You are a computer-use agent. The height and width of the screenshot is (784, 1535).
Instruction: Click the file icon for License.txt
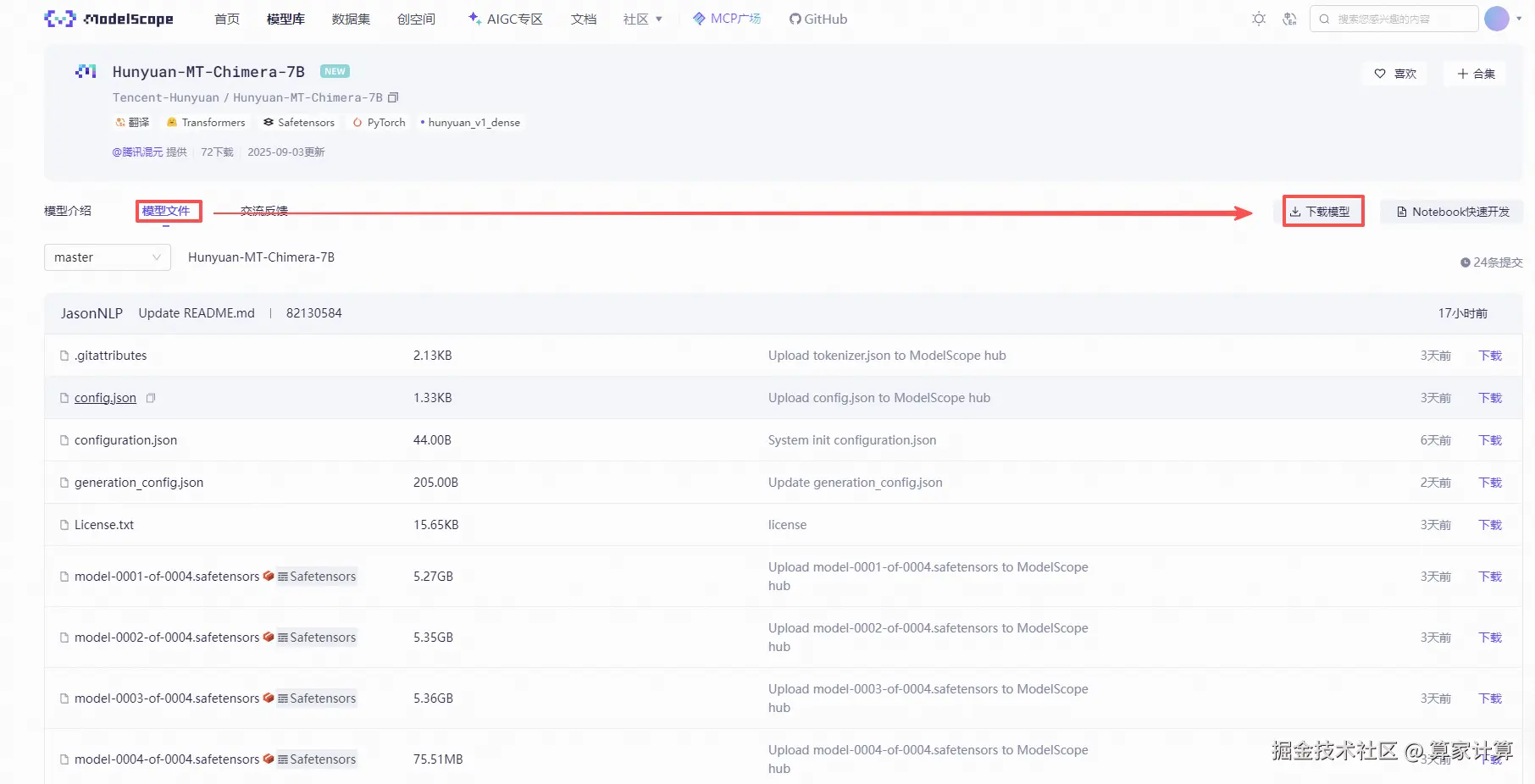[x=64, y=525]
